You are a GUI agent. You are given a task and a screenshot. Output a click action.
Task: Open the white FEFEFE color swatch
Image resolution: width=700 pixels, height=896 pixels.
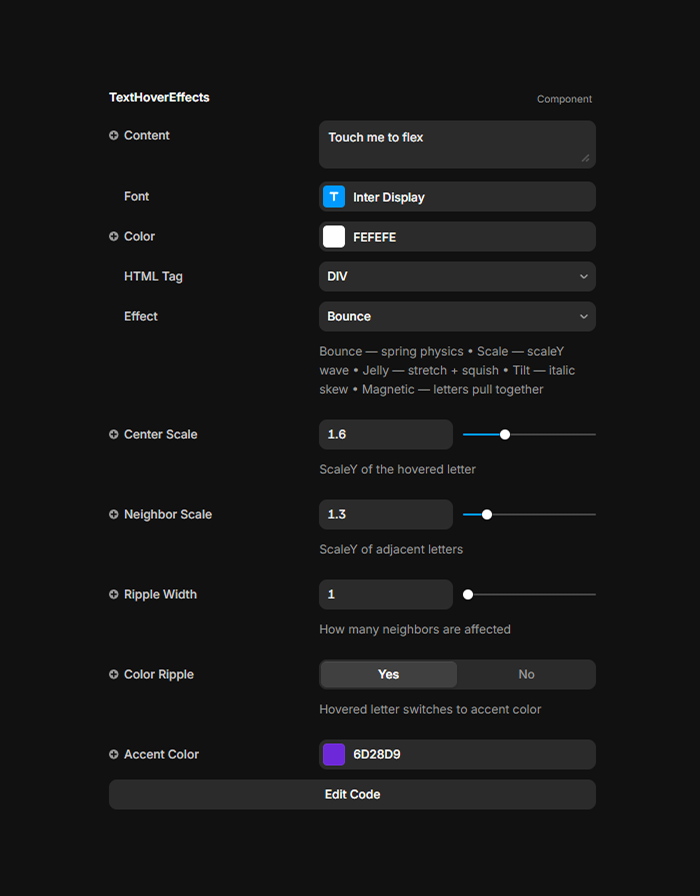coord(334,236)
